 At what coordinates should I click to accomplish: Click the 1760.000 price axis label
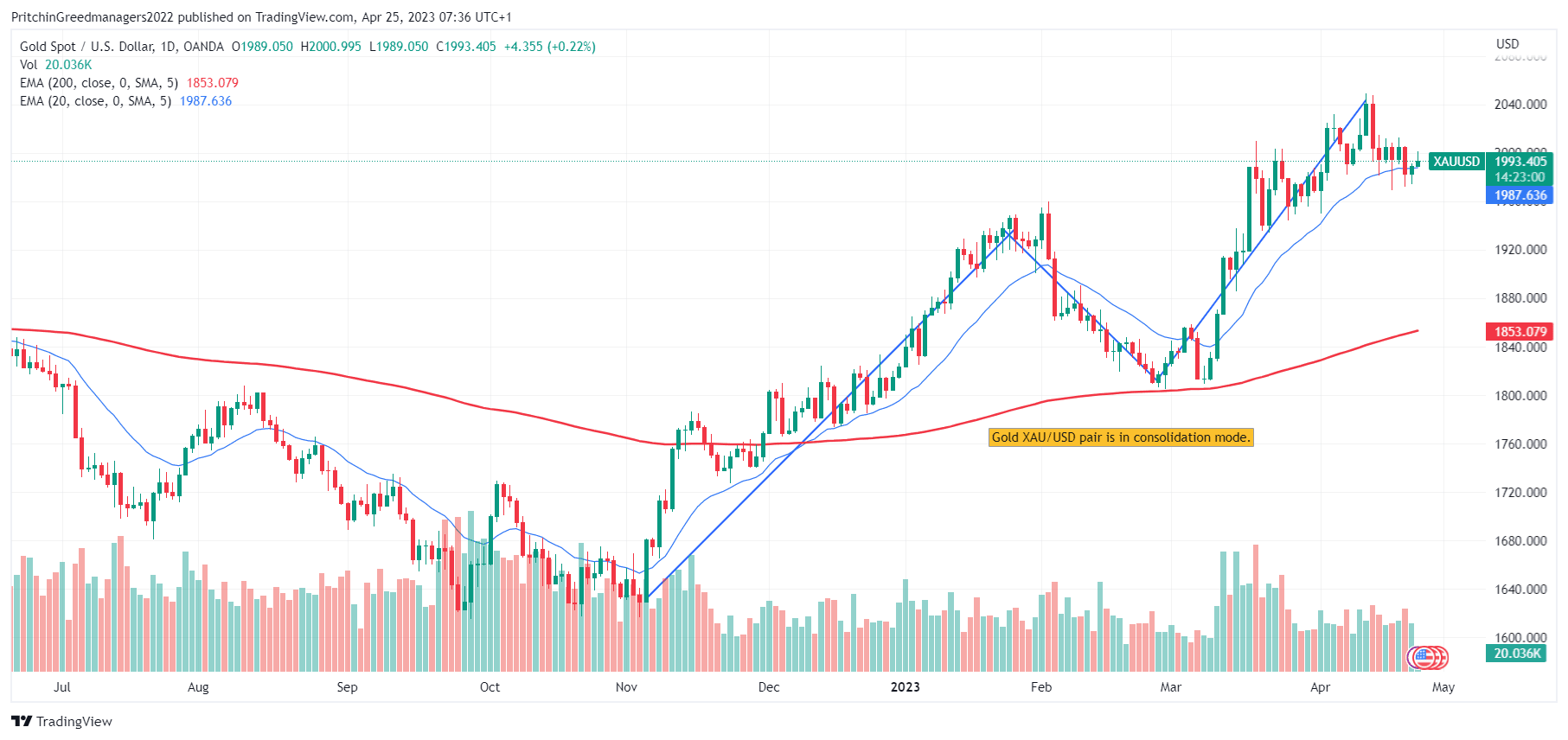coord(1520,444)
